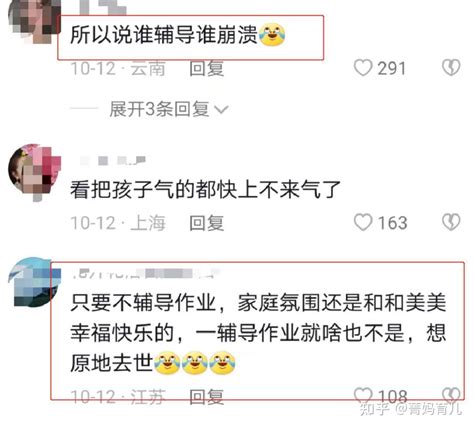Click chevron next to 展开3条回复
This screenshot has height=428, width=474.
(222, 110)
